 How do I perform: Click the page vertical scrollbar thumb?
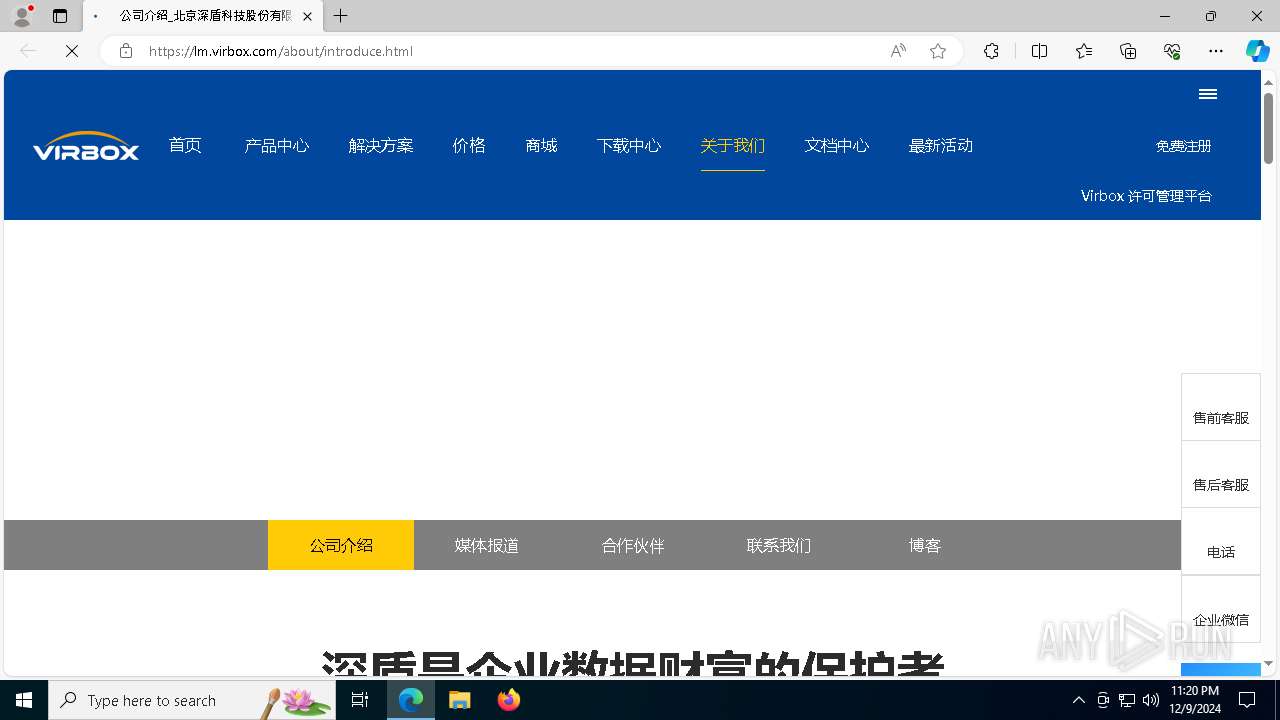click(x=1269, y=128)
